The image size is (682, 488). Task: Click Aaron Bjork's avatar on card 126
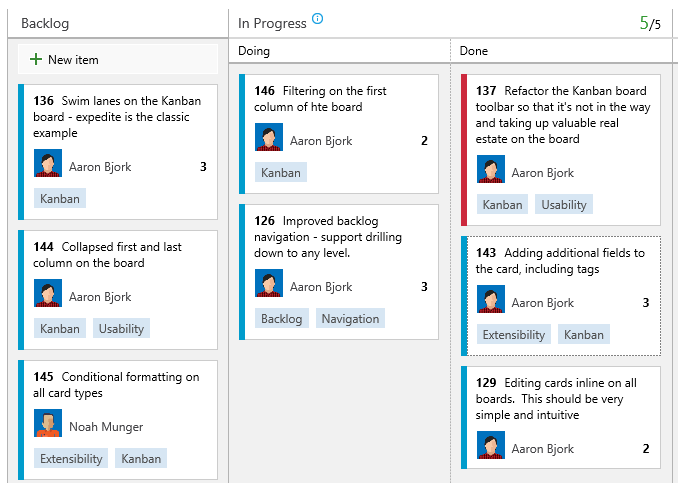point(269,283)
